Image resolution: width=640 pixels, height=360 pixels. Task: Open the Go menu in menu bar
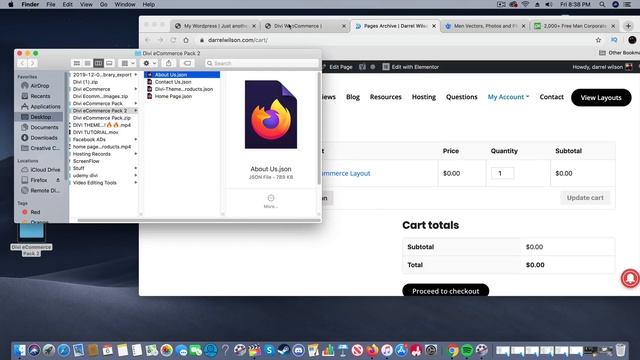coord(104,4)
